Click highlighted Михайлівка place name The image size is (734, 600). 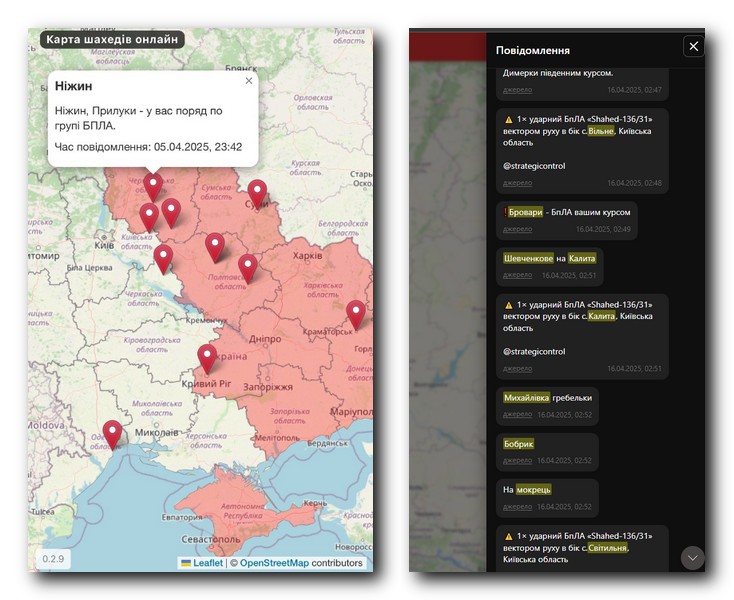click(526, 398)
